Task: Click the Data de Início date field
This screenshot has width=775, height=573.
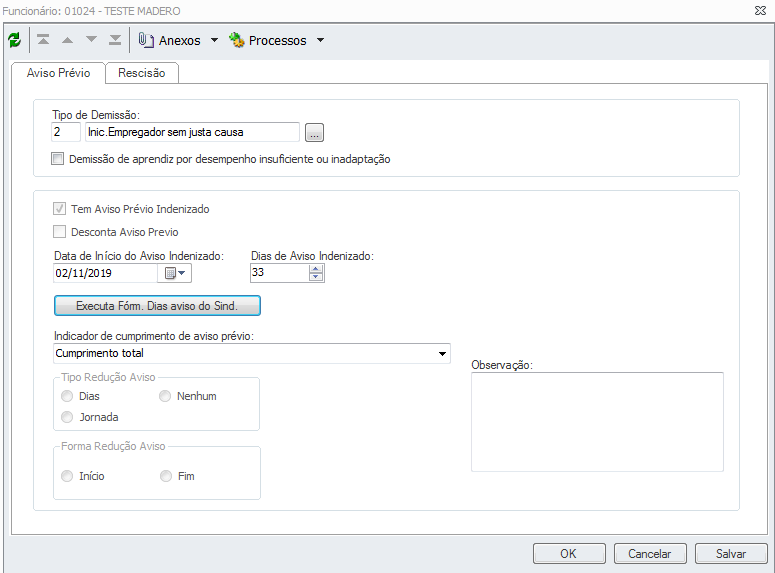Action: (x=105, y=273)
